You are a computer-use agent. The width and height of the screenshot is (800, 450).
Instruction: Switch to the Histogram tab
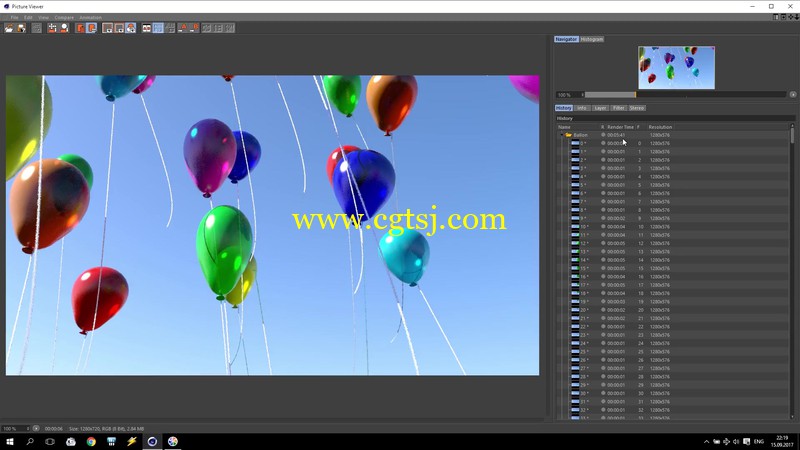pyautogui.click(x=592, y=39)
